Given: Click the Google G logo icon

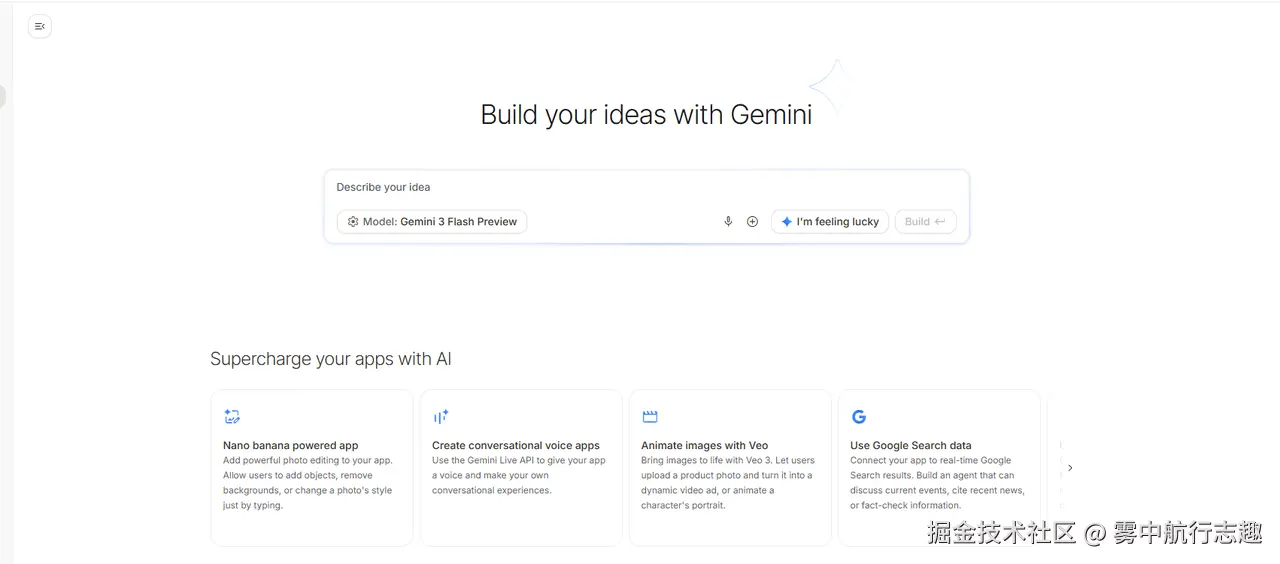Looking at the screenshot, I should (x=859, y=417).
